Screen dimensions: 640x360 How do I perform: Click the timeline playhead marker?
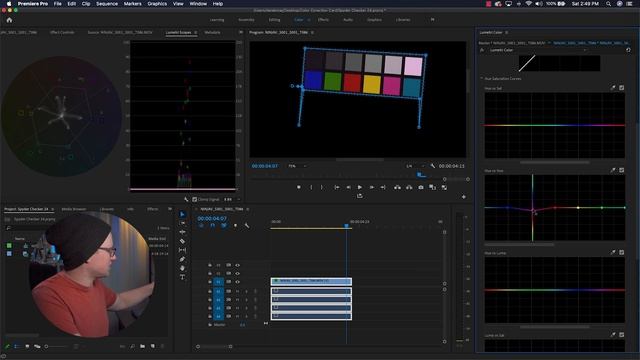[x=346, y=225]
